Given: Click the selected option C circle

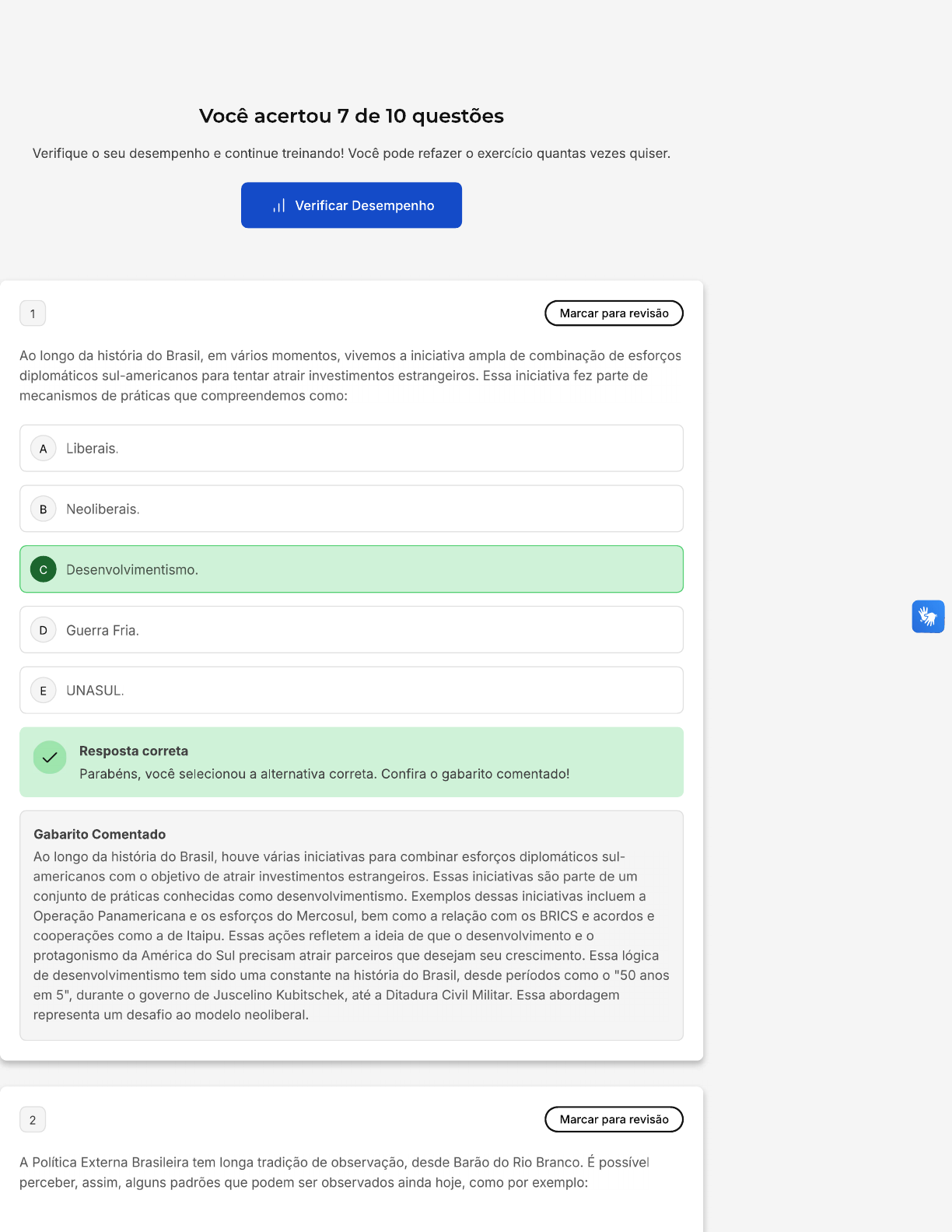Looking at the screenshot, I should coord(44,570).
